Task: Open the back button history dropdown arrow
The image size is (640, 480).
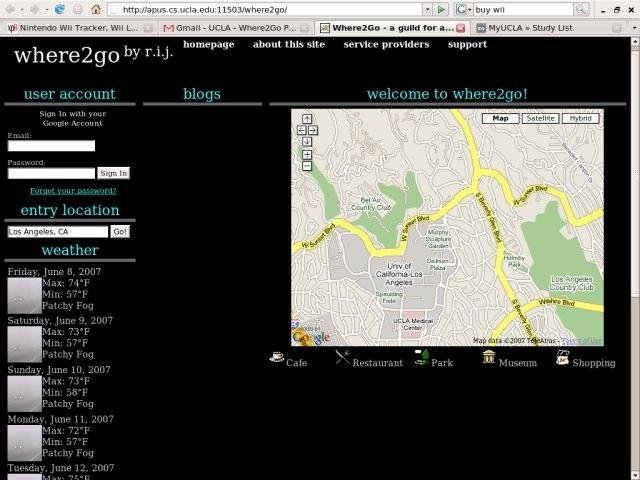Action: pyautogui.click(x=22, y=9)
